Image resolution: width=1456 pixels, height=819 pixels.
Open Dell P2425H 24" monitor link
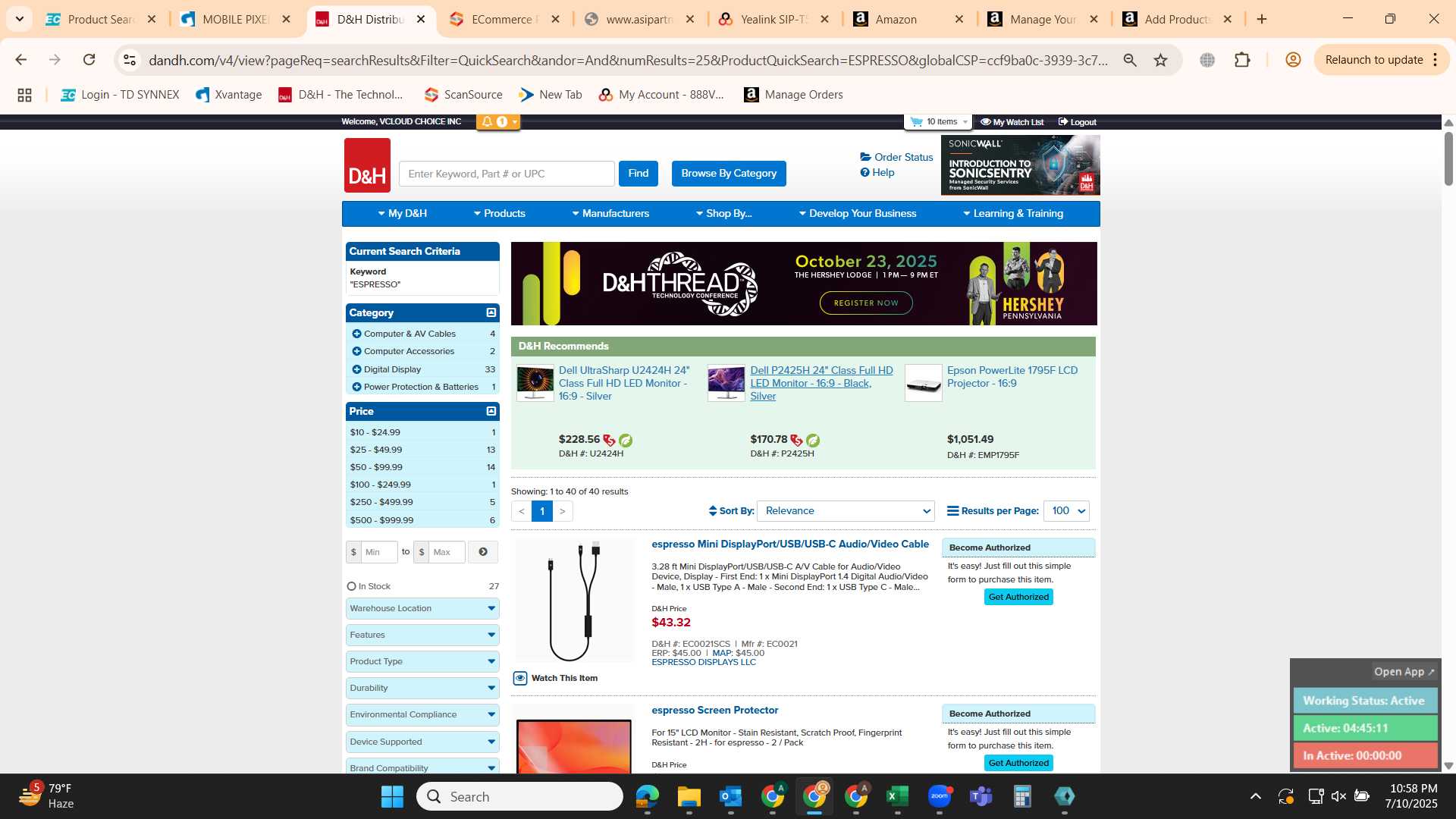click(x=821, y=383)
